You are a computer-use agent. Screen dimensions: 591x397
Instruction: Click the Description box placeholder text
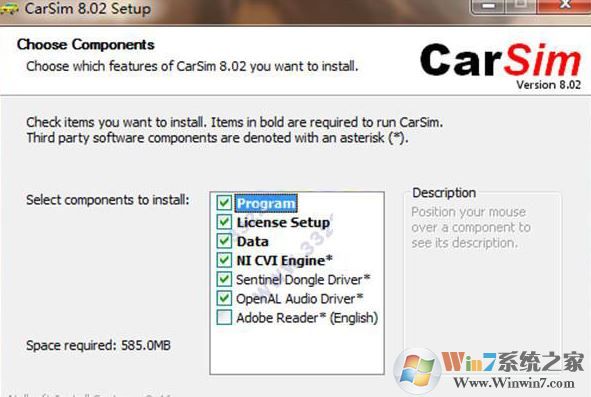471,227
